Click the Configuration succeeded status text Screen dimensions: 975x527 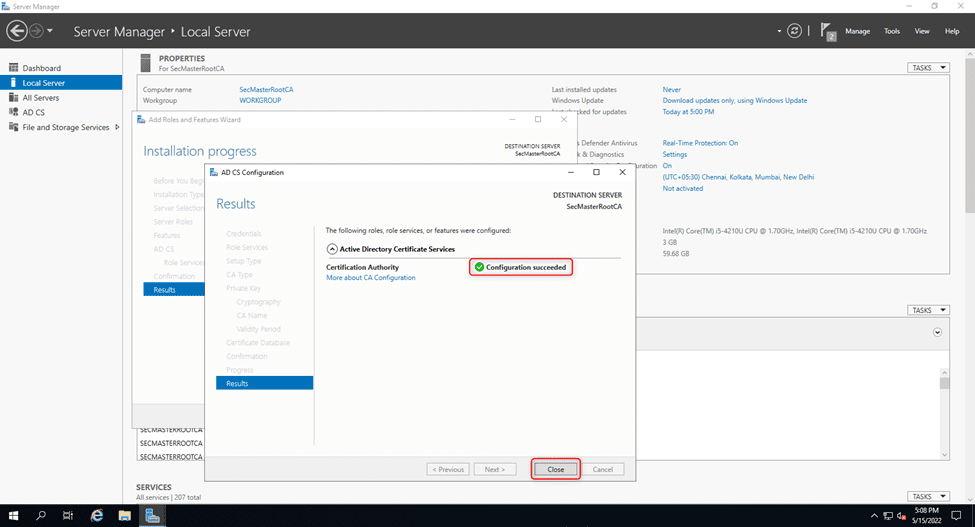click(x=526, y=267)
